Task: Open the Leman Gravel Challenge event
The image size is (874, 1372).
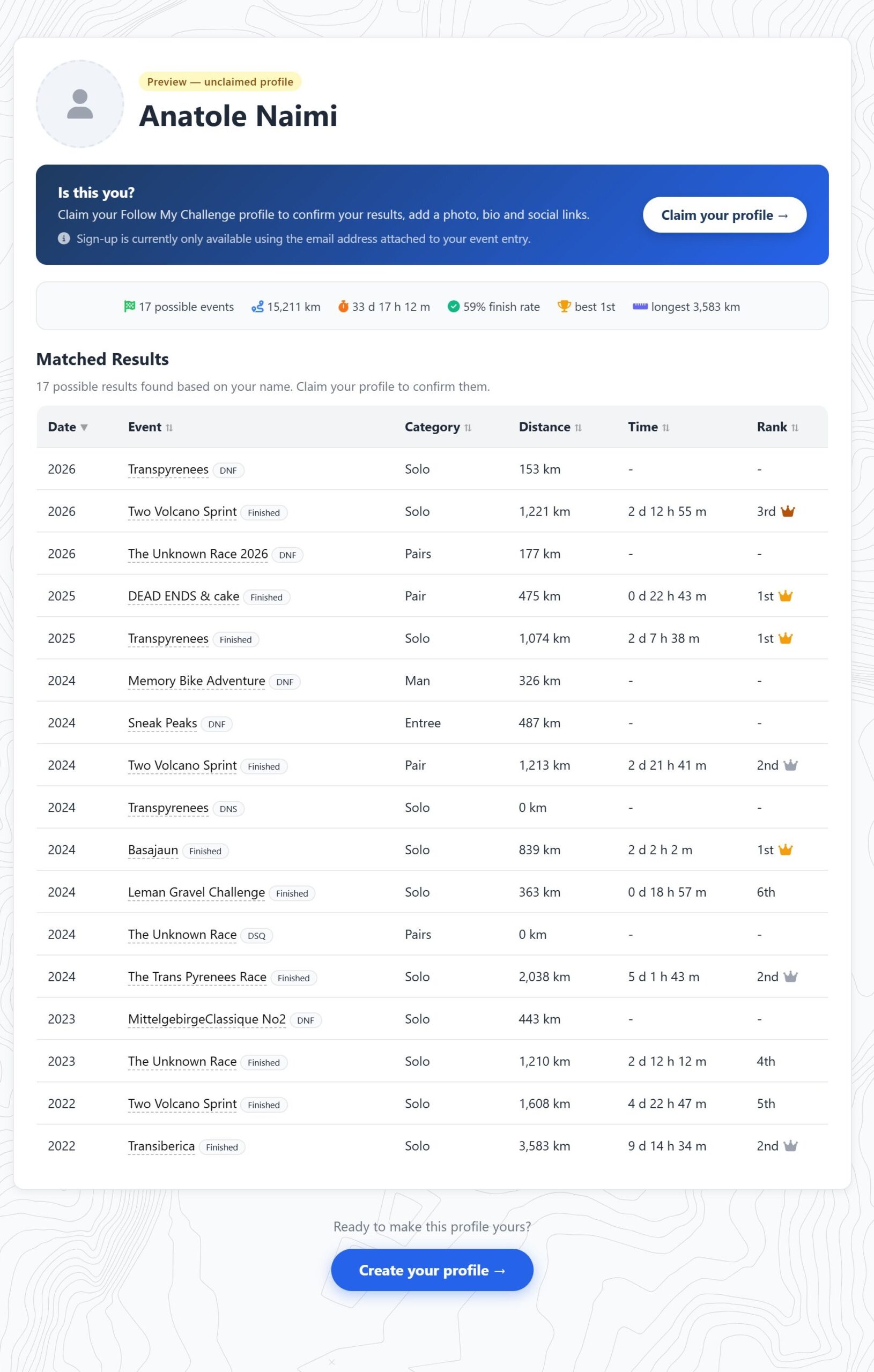Action: click(197, 892)
